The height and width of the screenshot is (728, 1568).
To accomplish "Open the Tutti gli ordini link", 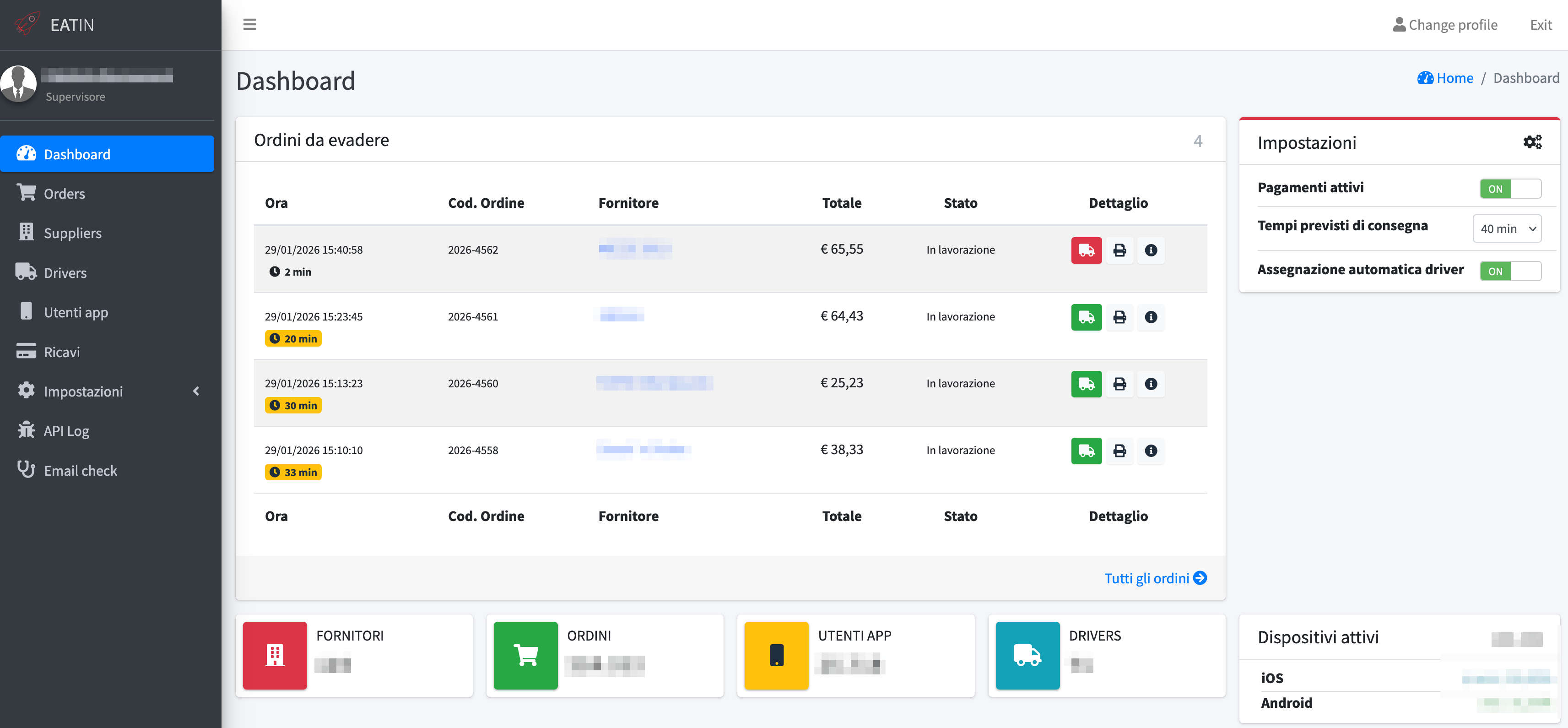I will click(1155, 578).
